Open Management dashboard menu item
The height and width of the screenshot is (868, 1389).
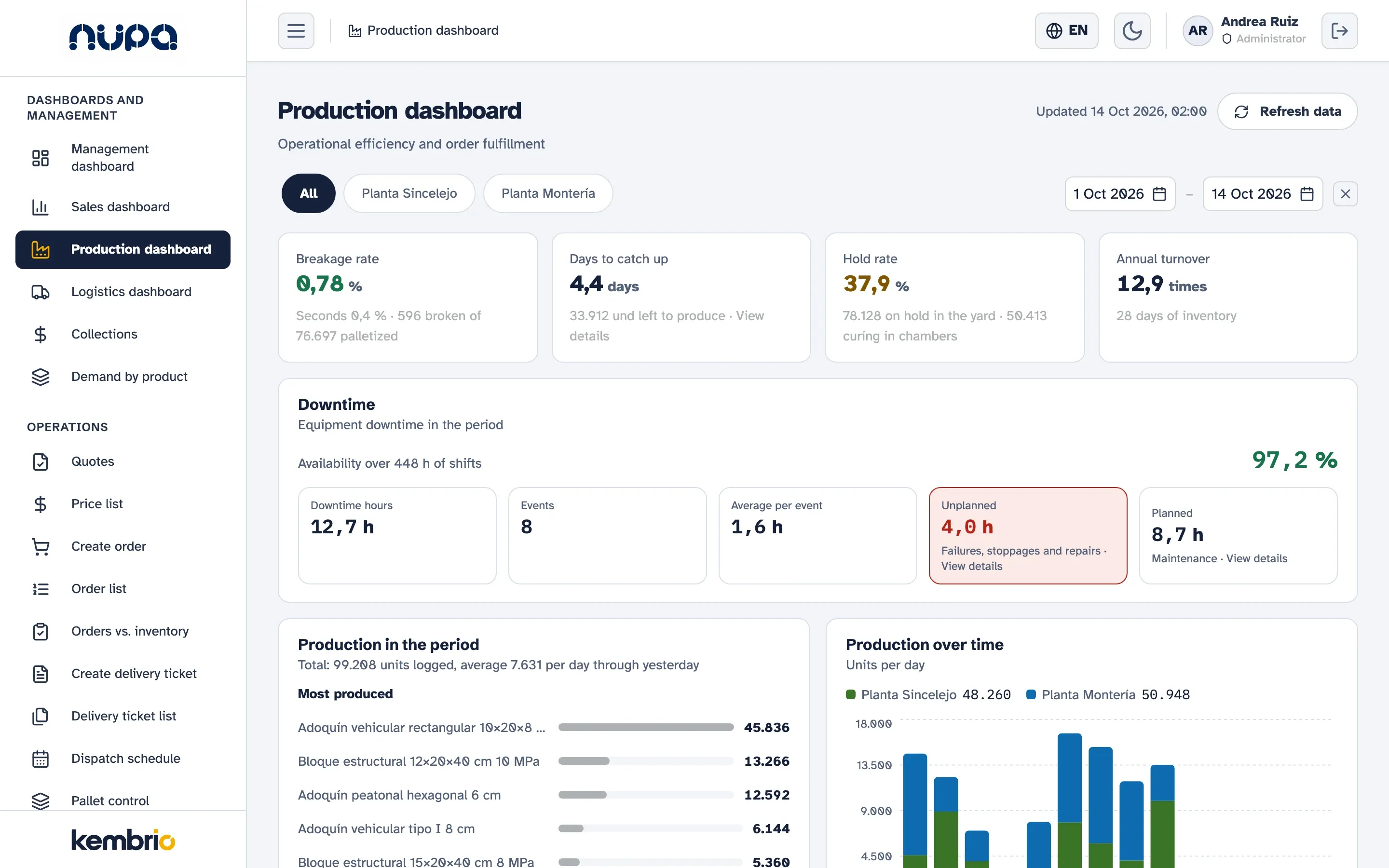[x=123, y=158]
